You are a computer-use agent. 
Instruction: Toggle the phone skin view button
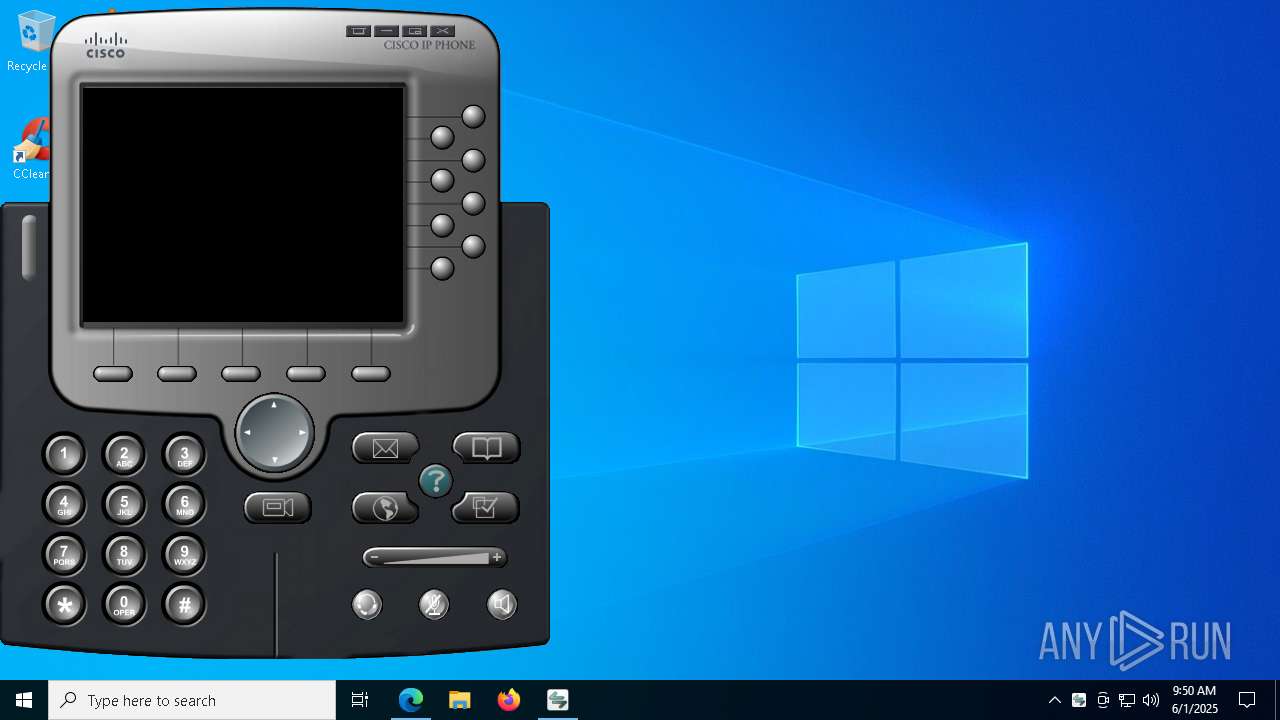(415, 31)
